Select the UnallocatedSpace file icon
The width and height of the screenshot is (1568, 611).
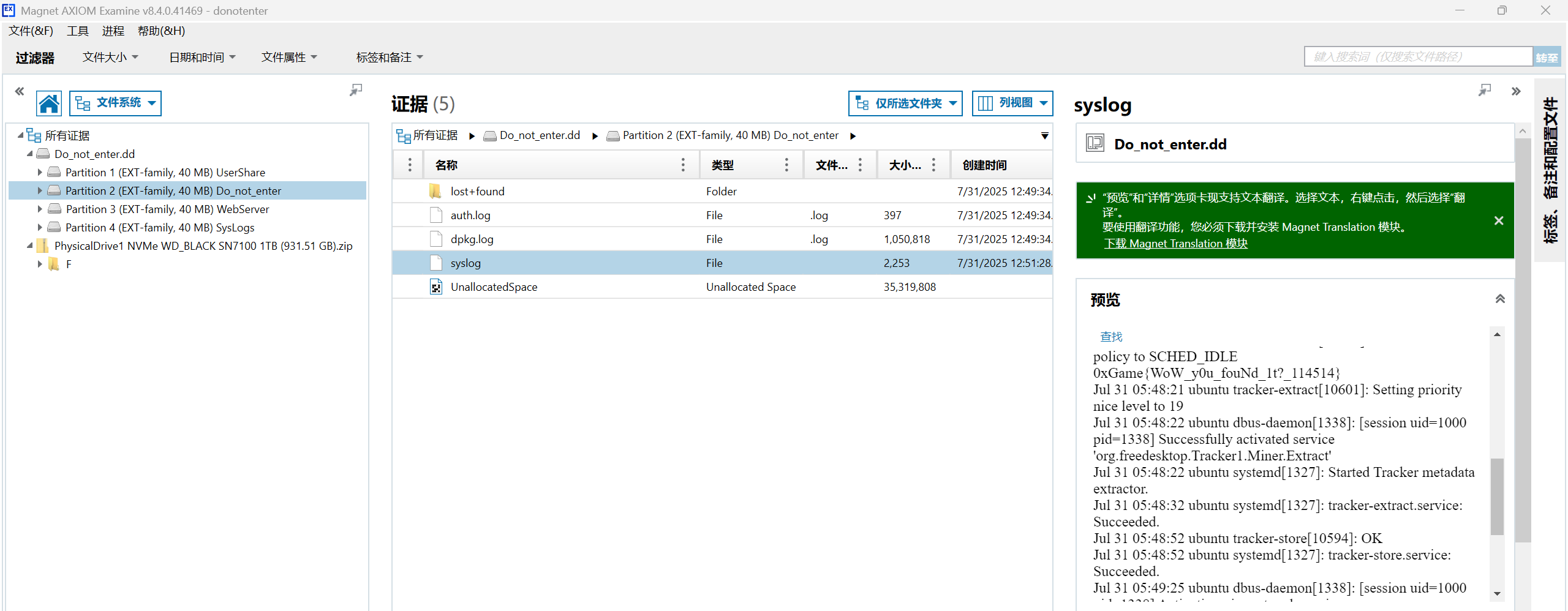[436, 287]
